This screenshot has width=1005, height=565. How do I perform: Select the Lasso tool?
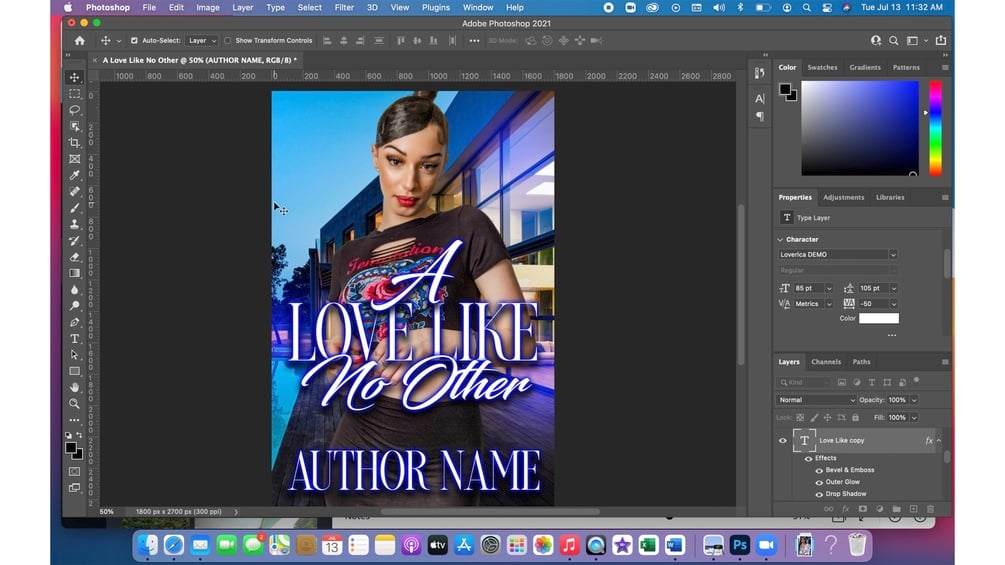coord(75,110)
